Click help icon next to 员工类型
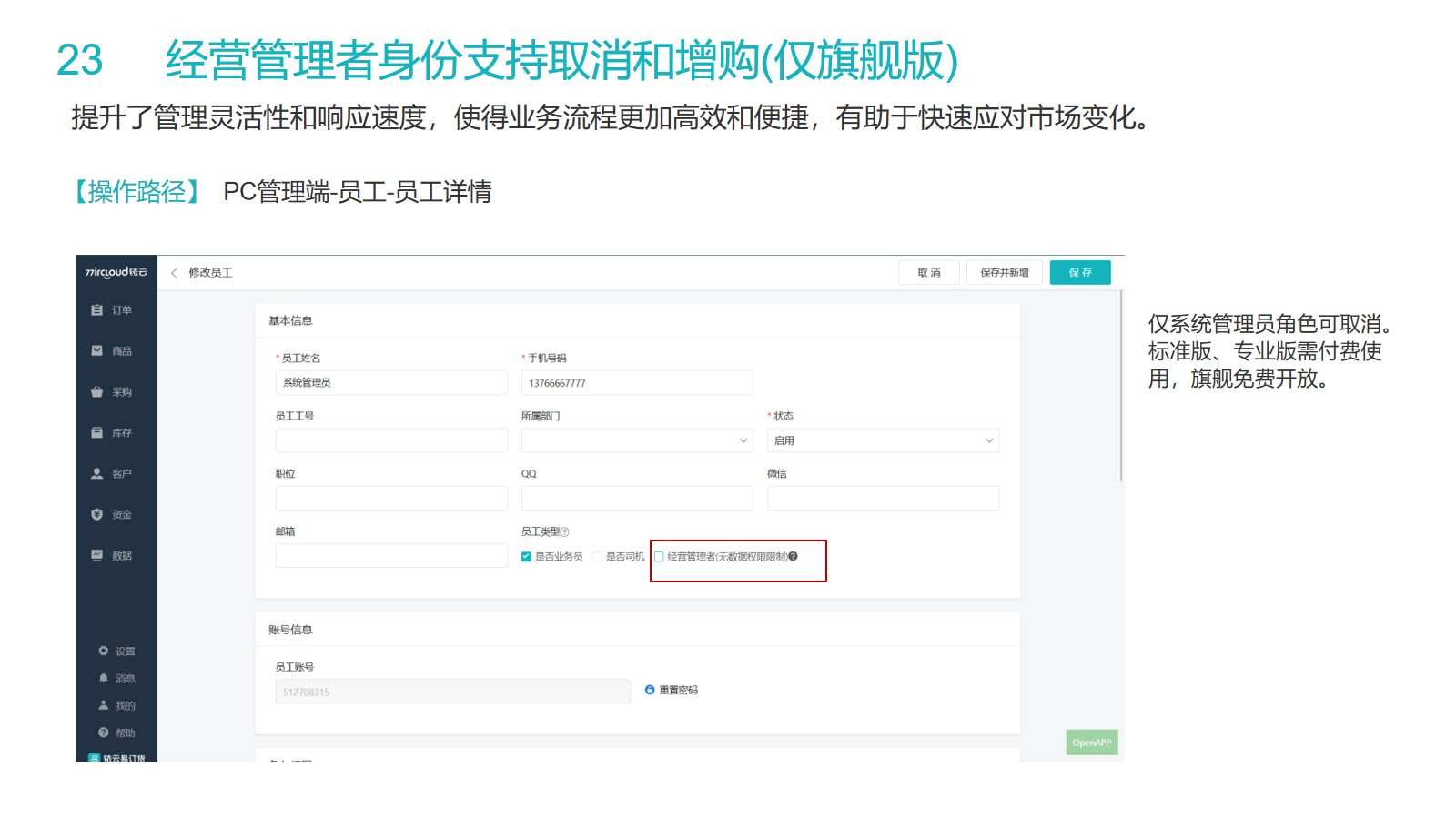The image size is (1456, 819). click(x=565, y=531)
